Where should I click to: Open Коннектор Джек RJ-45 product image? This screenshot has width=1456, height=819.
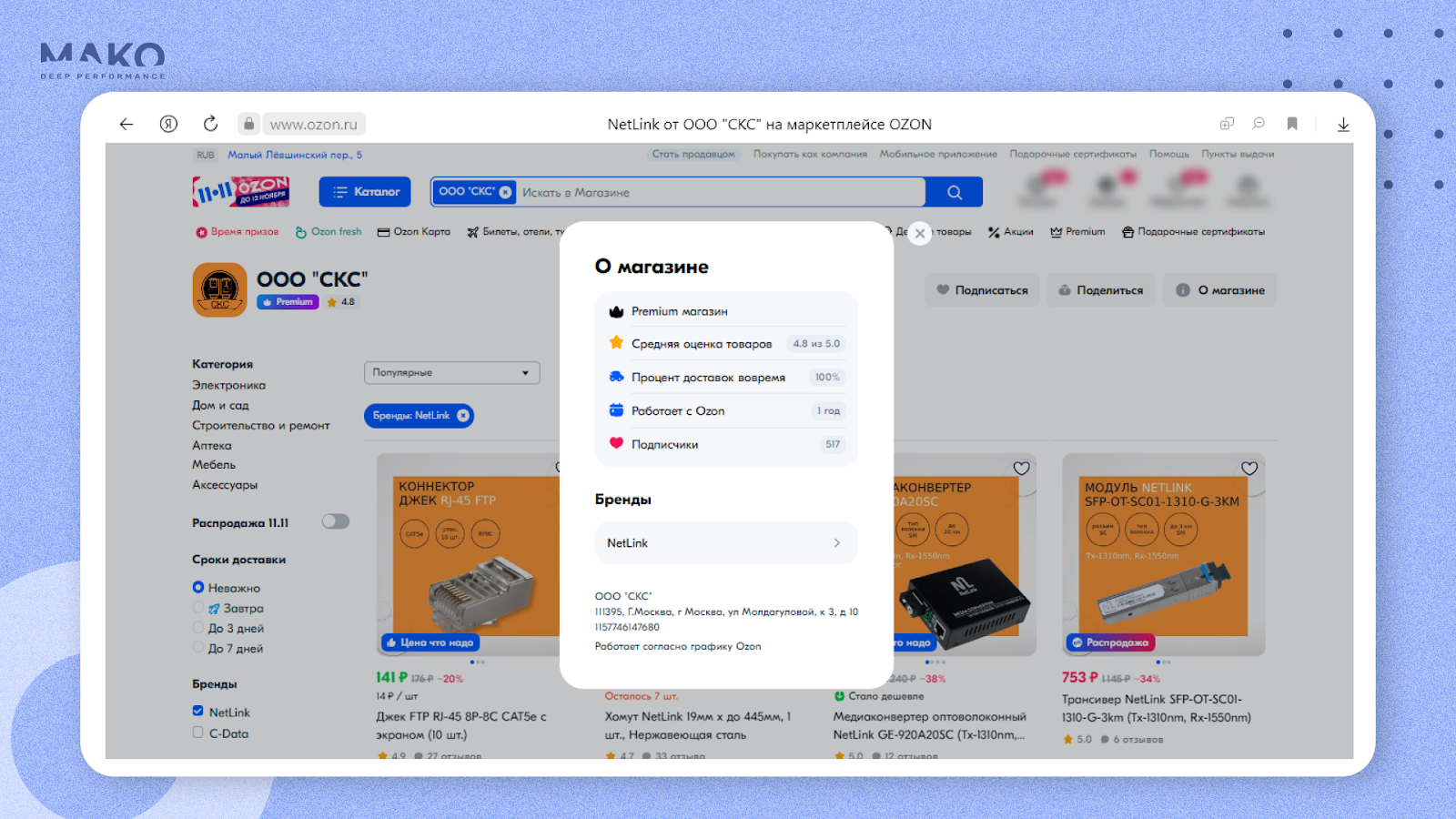coord(470,555)
